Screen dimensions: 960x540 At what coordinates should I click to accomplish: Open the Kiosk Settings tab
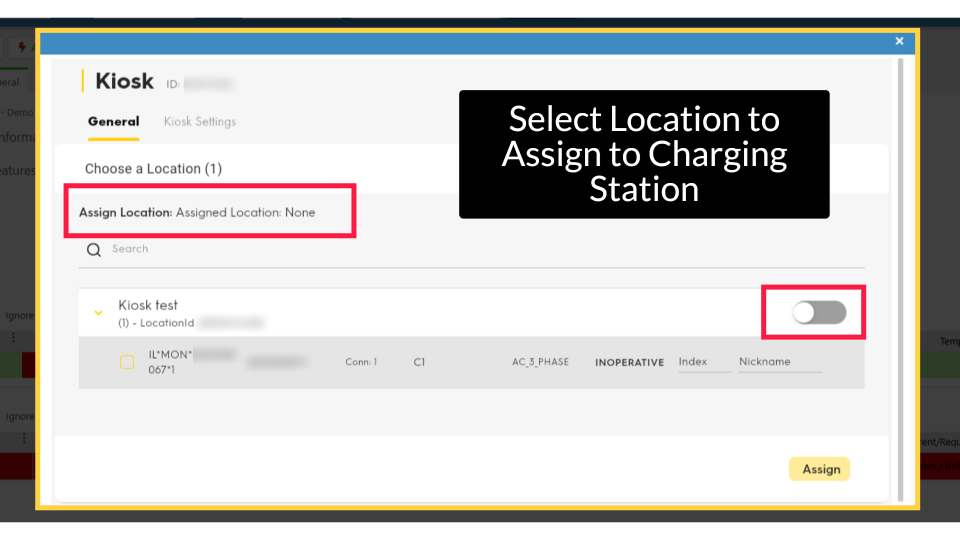[x=200, y=121]
